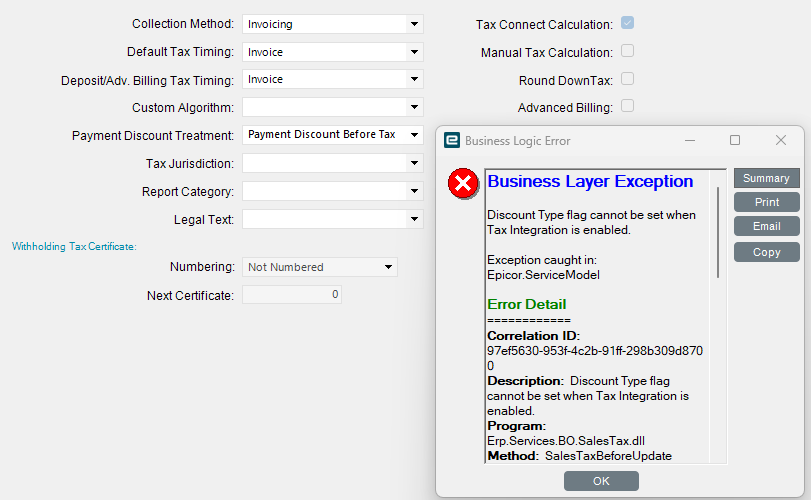Open the Numbering dropdown
811x500 pixels.
[x=320, y=267]
